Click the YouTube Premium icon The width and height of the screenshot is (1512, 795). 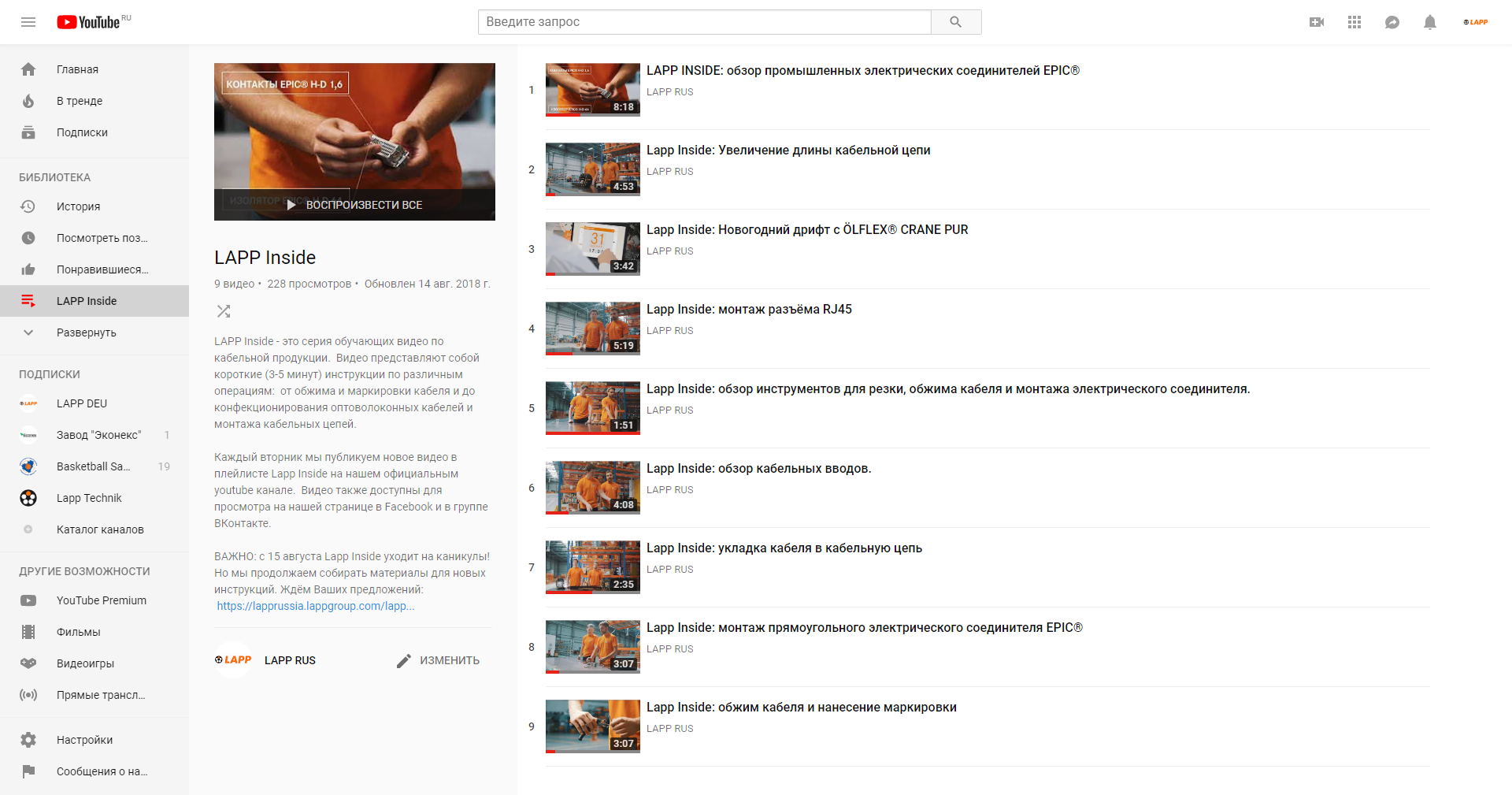click(x=28, y=600)
